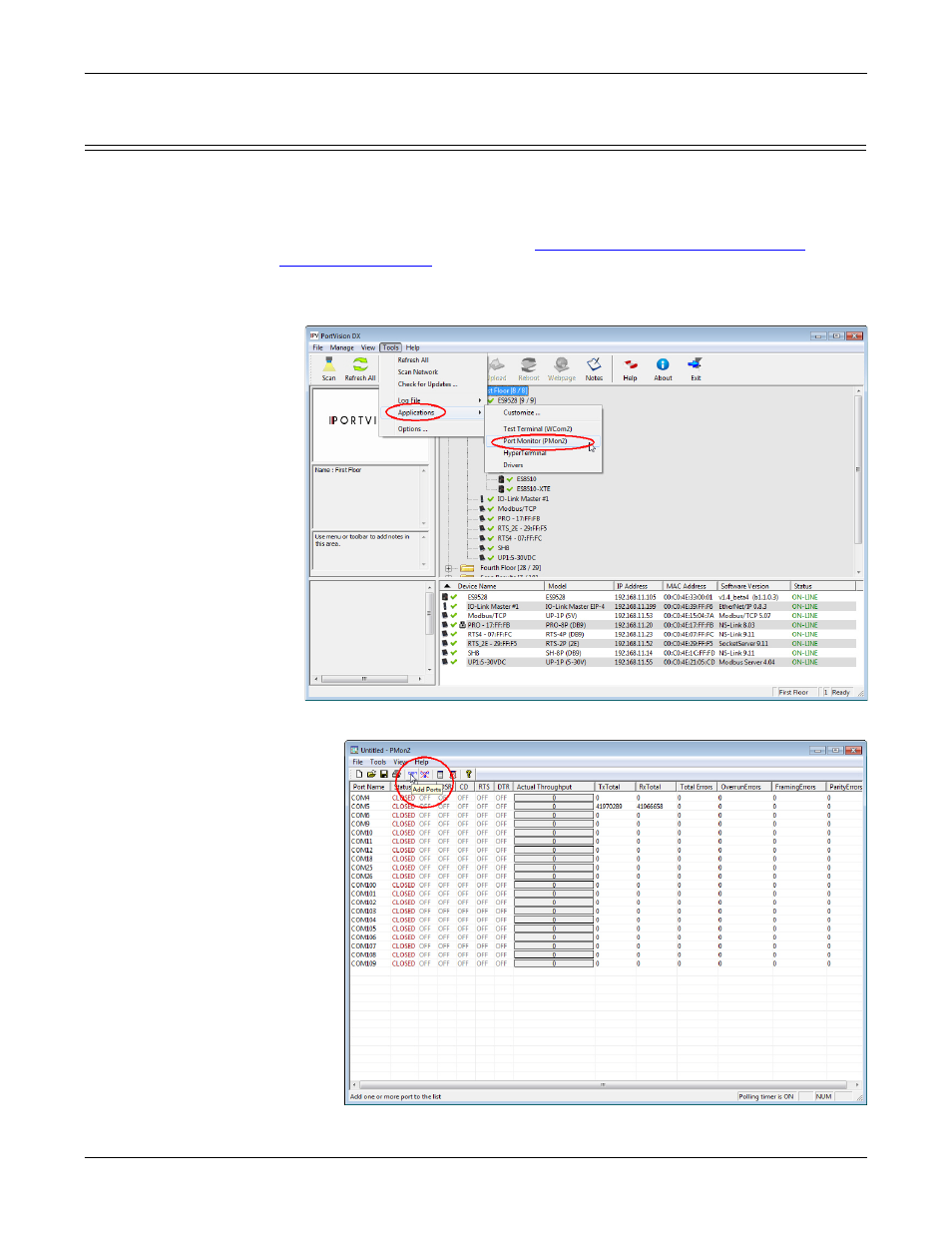952x1233 pixels.
Task: Click the Add Ports icon in PMon2
Action: tap(412, 774)
